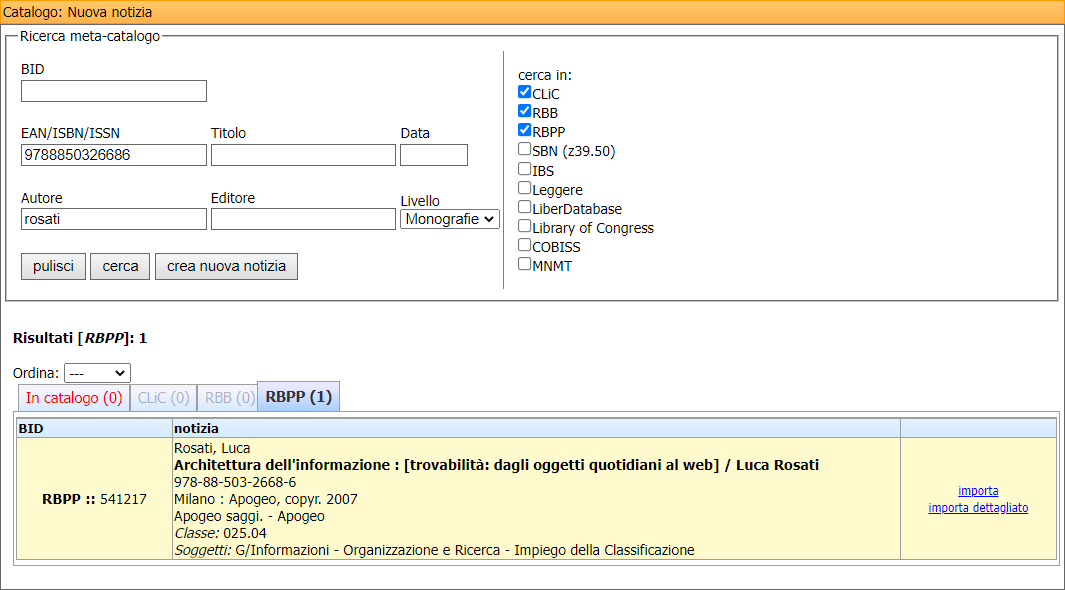Open the Livello dropdown showing Monografie

(x=450, y=219)
